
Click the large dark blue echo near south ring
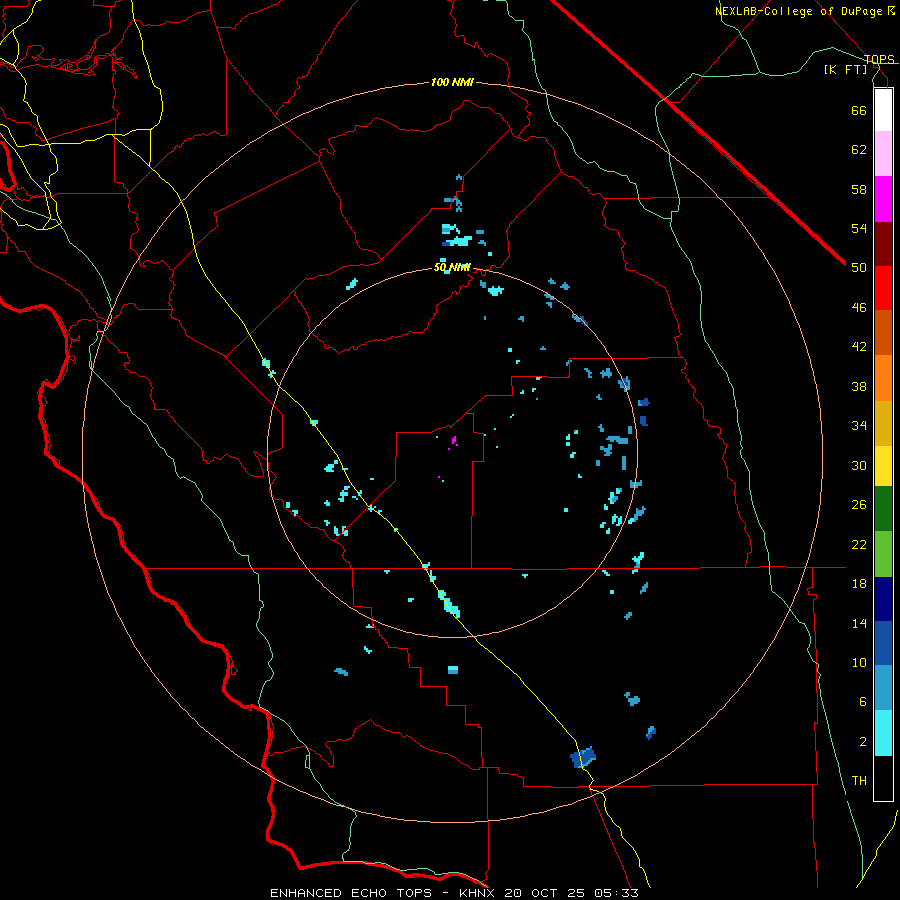583,757
